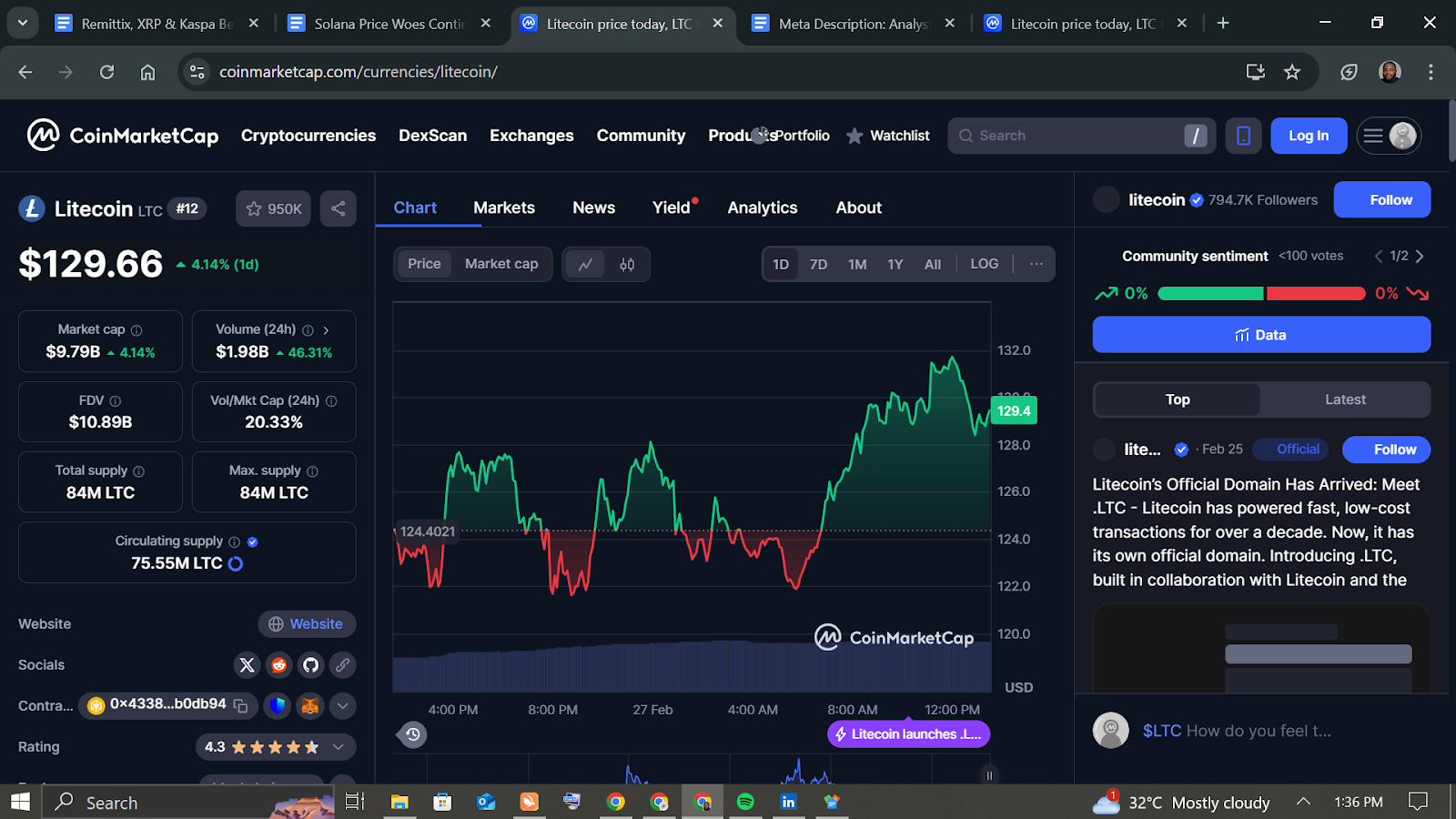Open the hamburger profile menu
The width and height of the screenshot is (1456, 819).
click(x=1389, y=136)
